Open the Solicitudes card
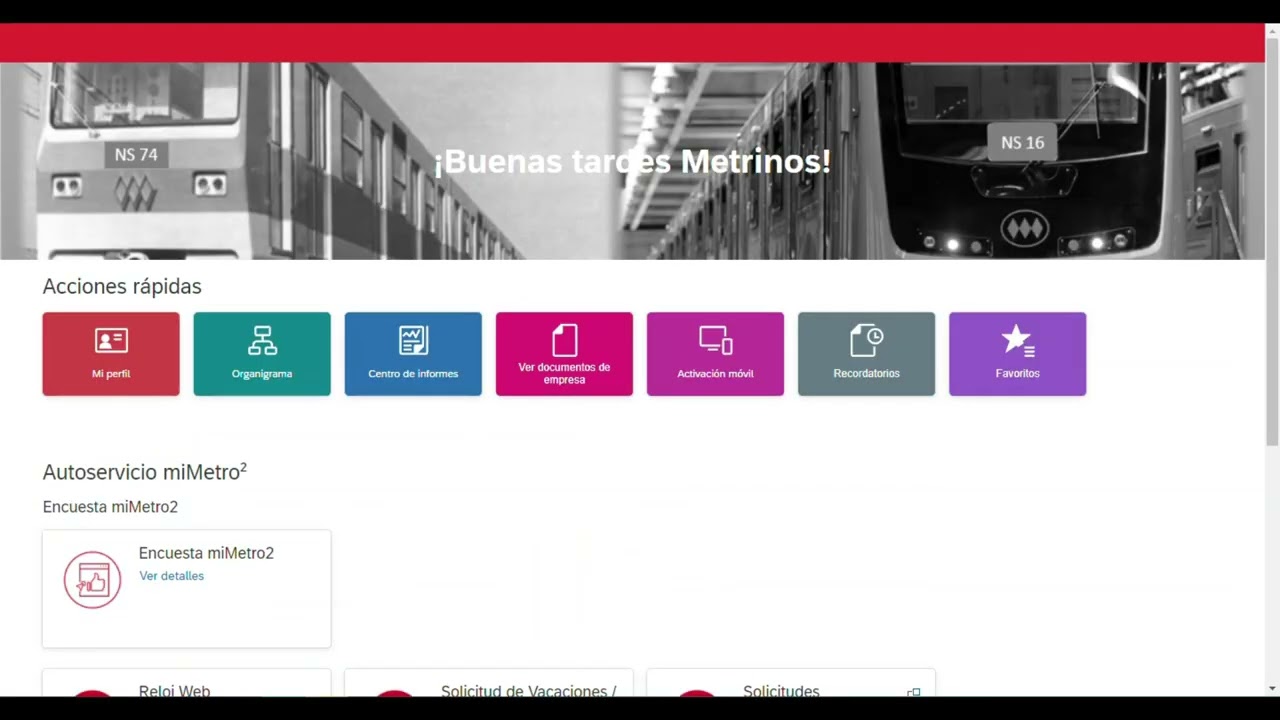 (791, 683)
